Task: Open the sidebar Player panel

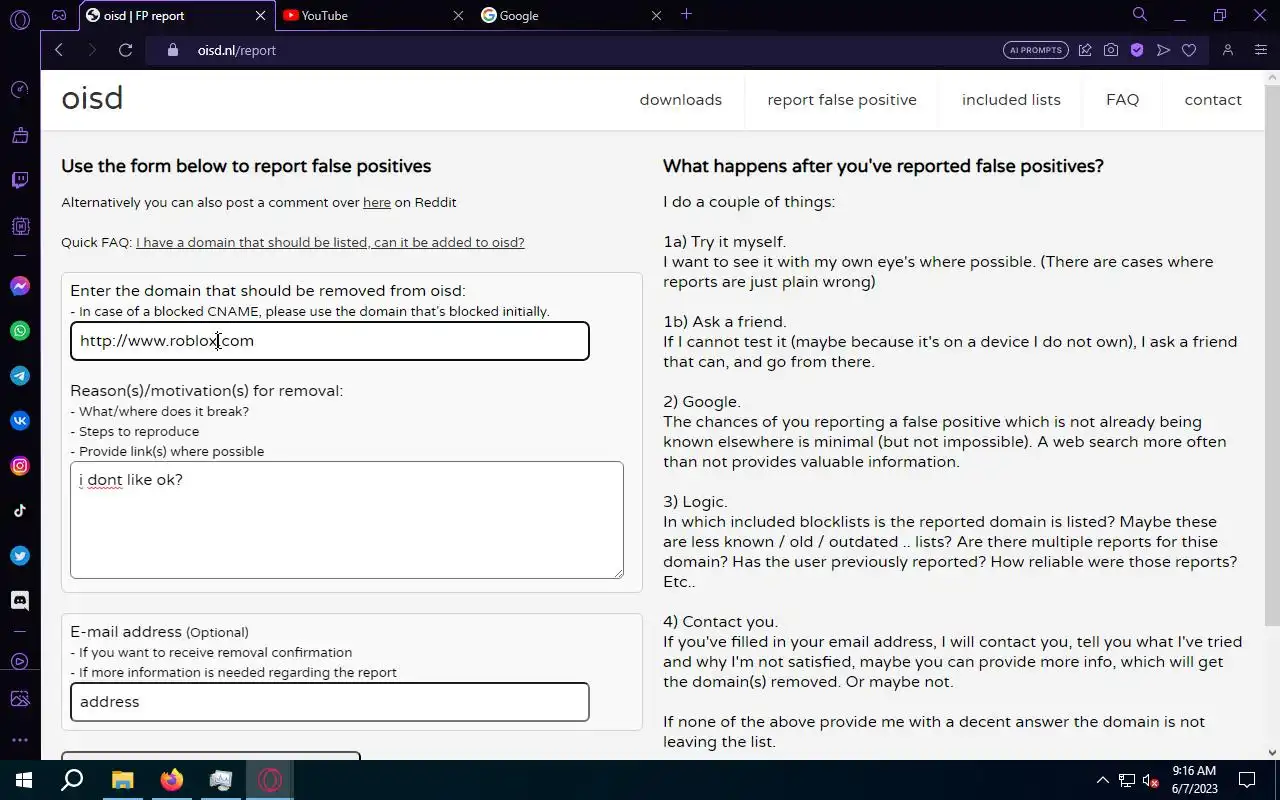Action: click(x=20, y=661)
